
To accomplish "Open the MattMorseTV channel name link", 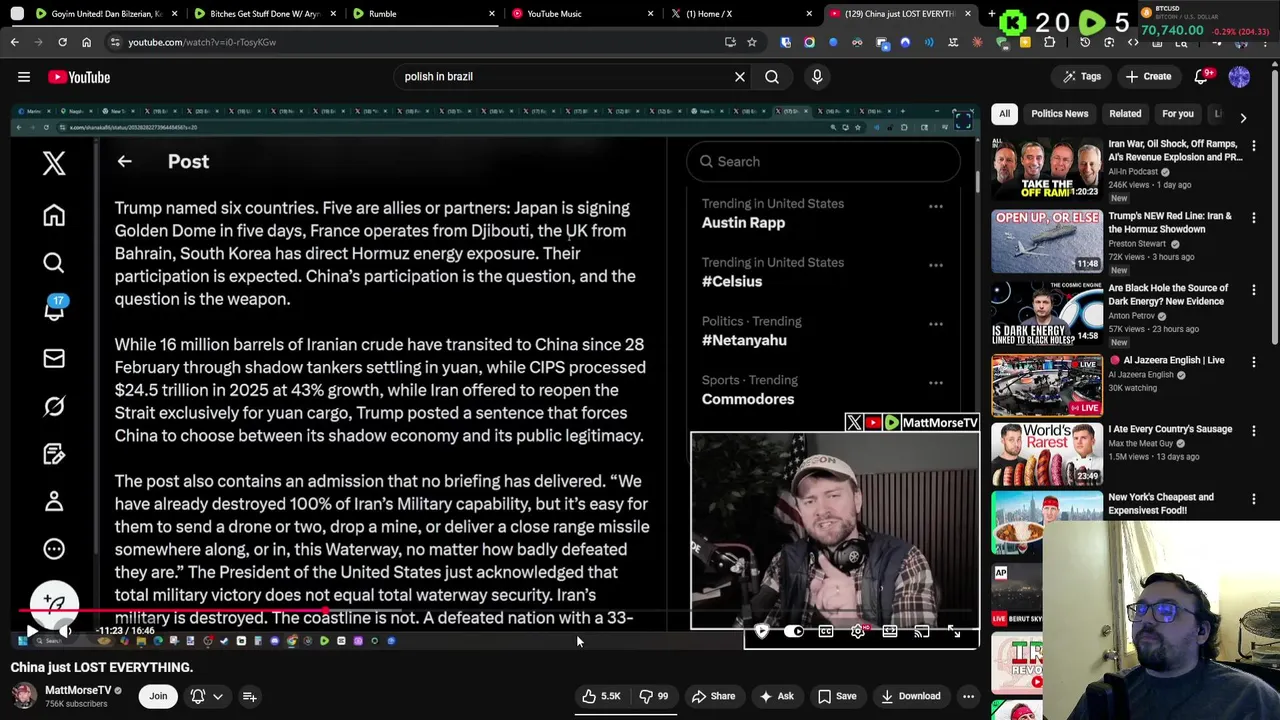I will pos(78,690).
